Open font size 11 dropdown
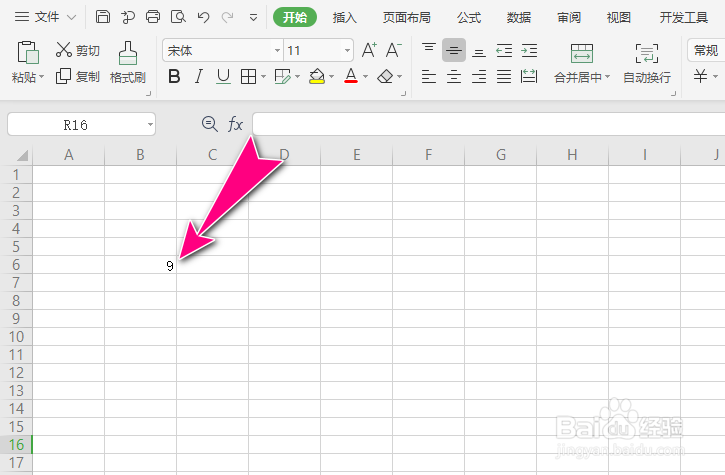This screenshot has width=725, height=475. (347, 50)
